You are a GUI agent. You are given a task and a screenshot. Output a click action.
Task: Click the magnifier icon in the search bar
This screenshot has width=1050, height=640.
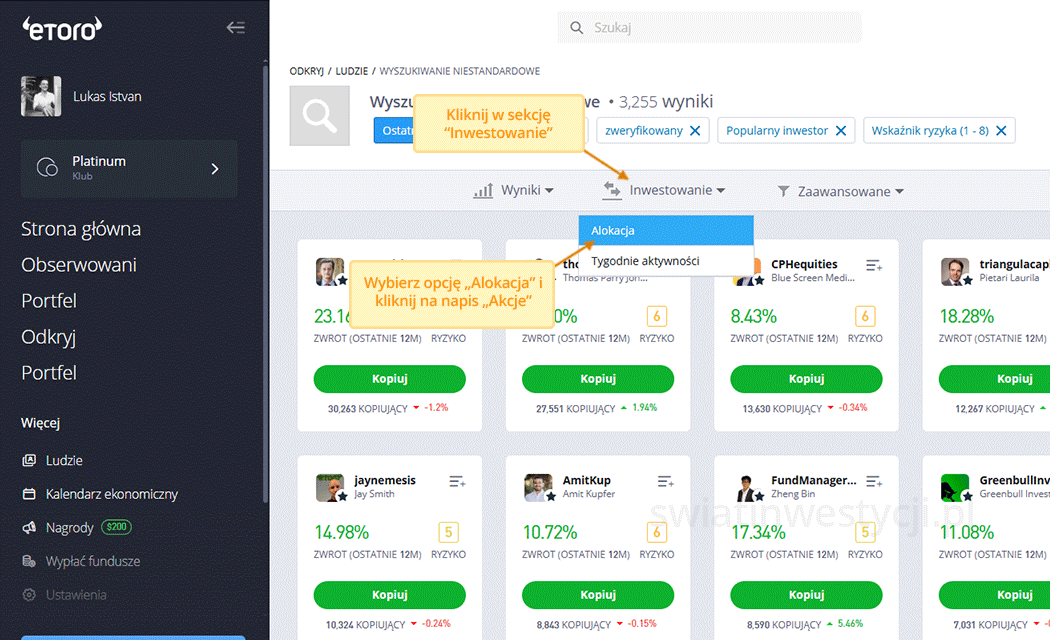577,27
